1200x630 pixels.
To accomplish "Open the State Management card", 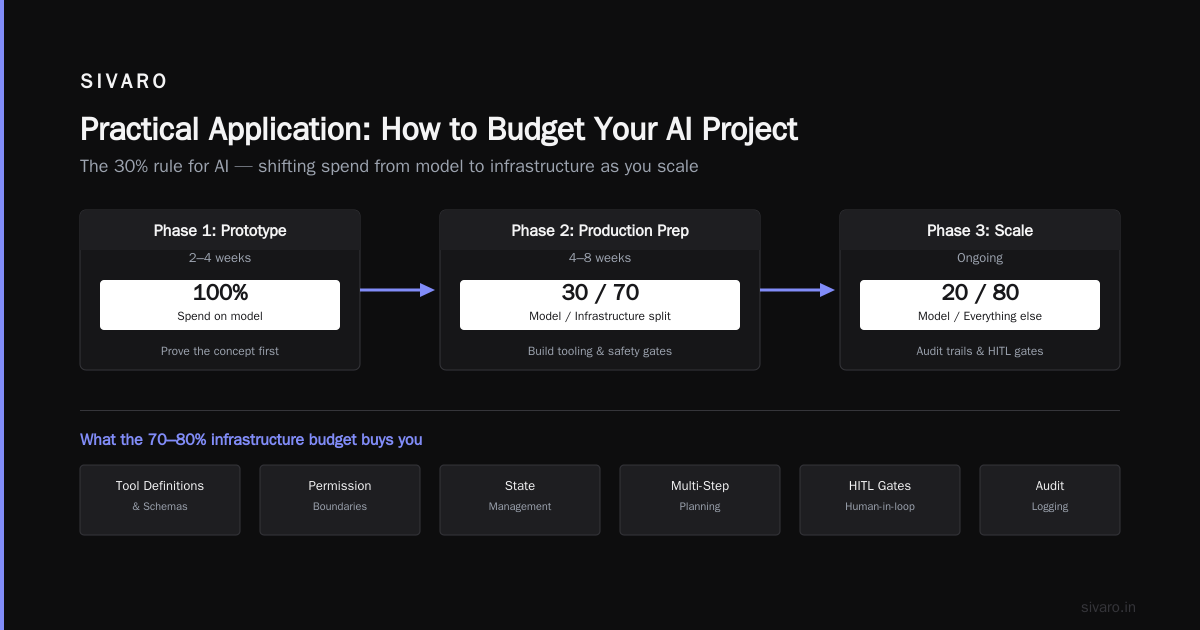I will pyautogui.click(x=520, y=500).
